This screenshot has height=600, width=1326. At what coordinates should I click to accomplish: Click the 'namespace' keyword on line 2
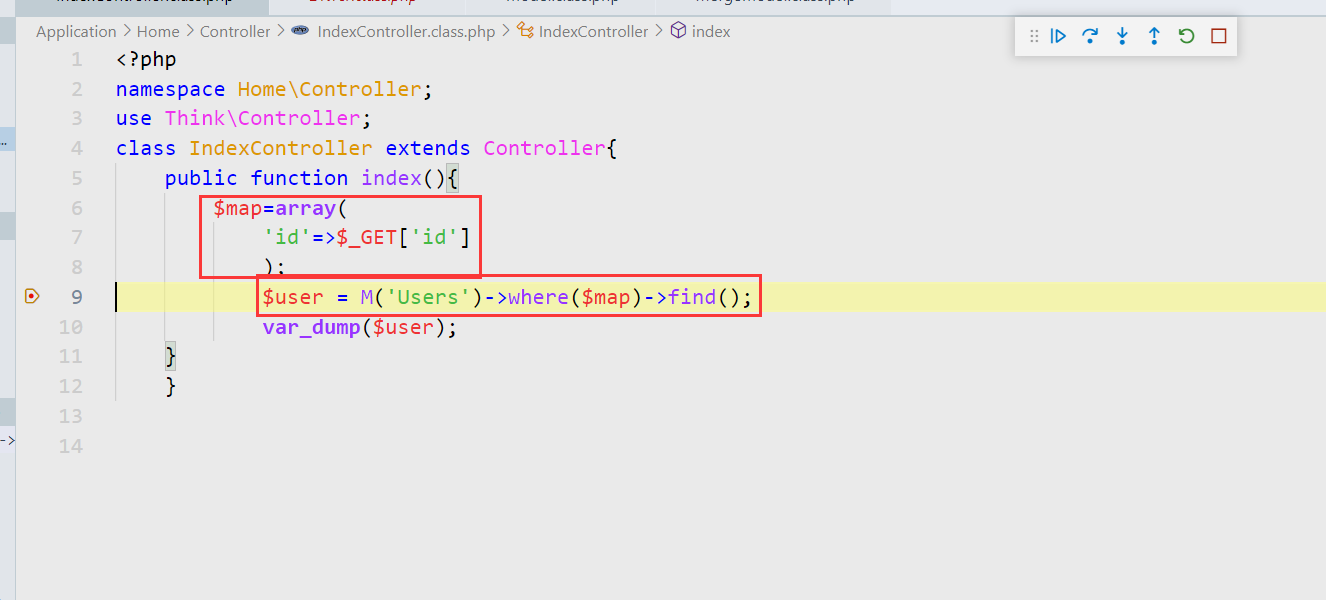tap(171, 89)
